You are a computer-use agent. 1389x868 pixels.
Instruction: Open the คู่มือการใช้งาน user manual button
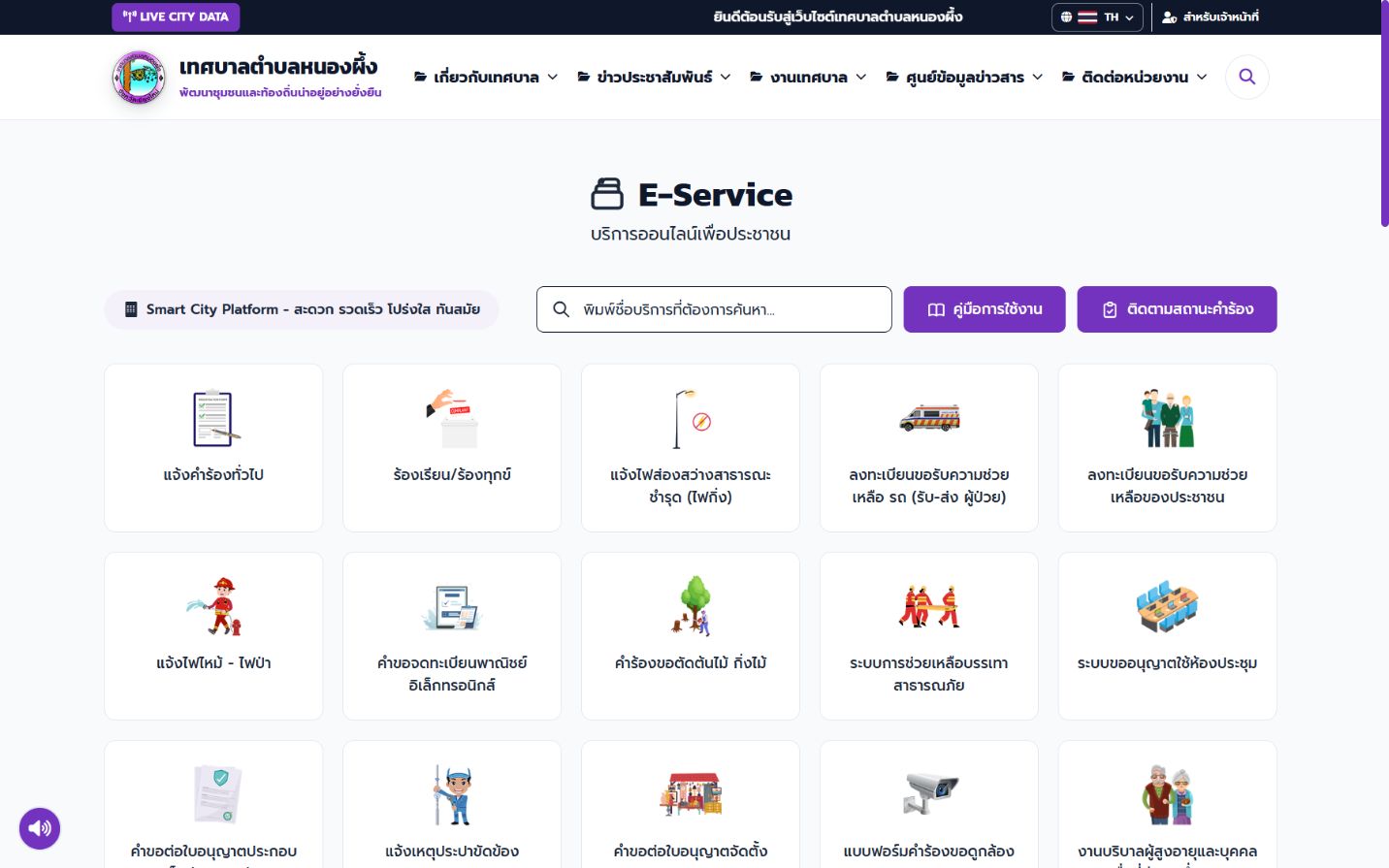[985, 309]
